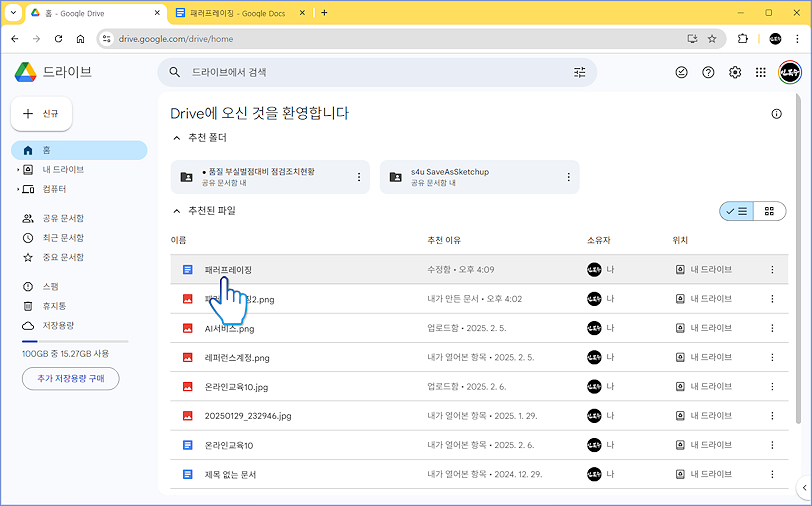Viewport: 812px width, 506px height.
Task: Click 추가 저장용량 구매 button
Action: [x=70, y=379]
